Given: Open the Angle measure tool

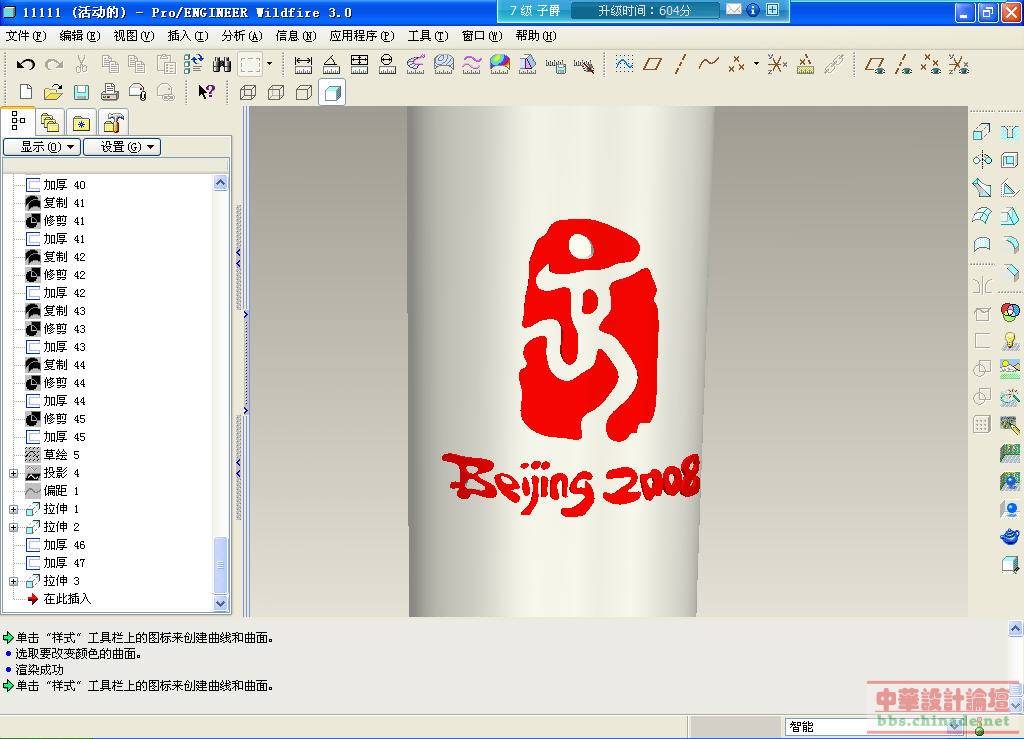Looking at the screenshot, I should (x=331, y=64).
